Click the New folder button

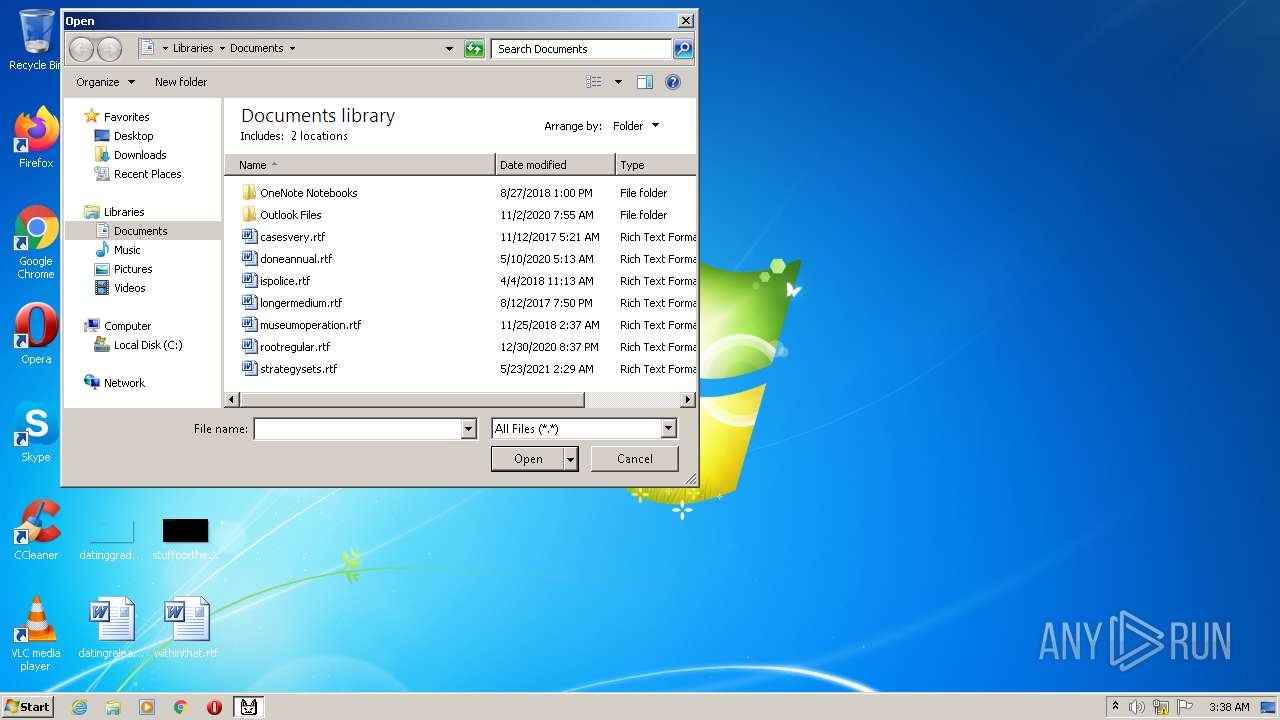(x=181, y=82)
